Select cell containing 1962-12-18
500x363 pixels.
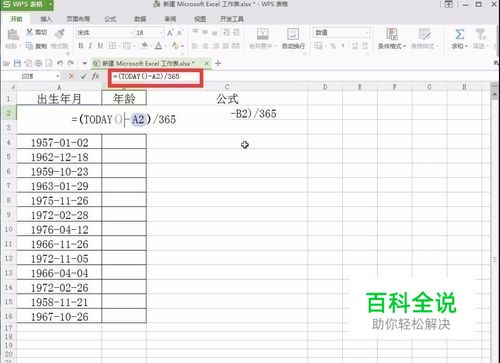click(x=59, y=157)
